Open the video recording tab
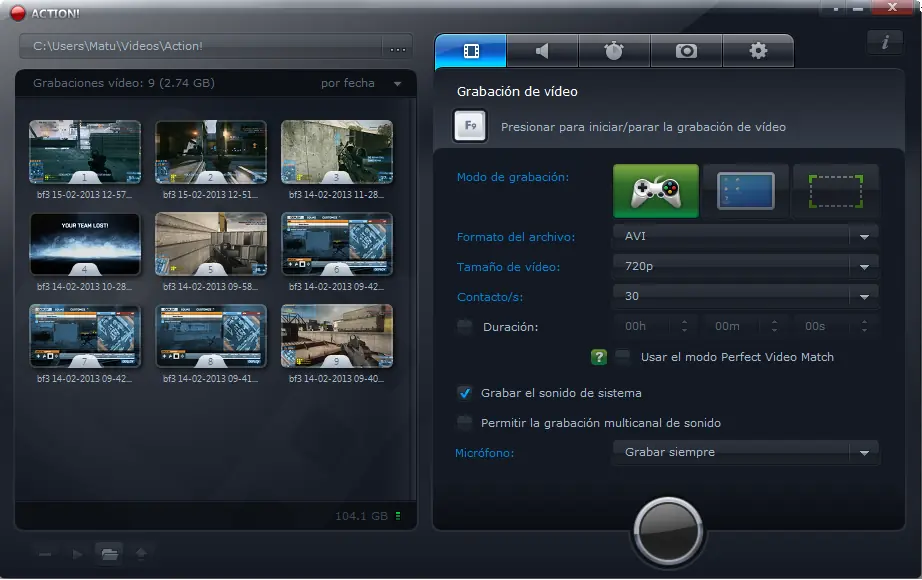The image size is (922, 580). [470, 51]
